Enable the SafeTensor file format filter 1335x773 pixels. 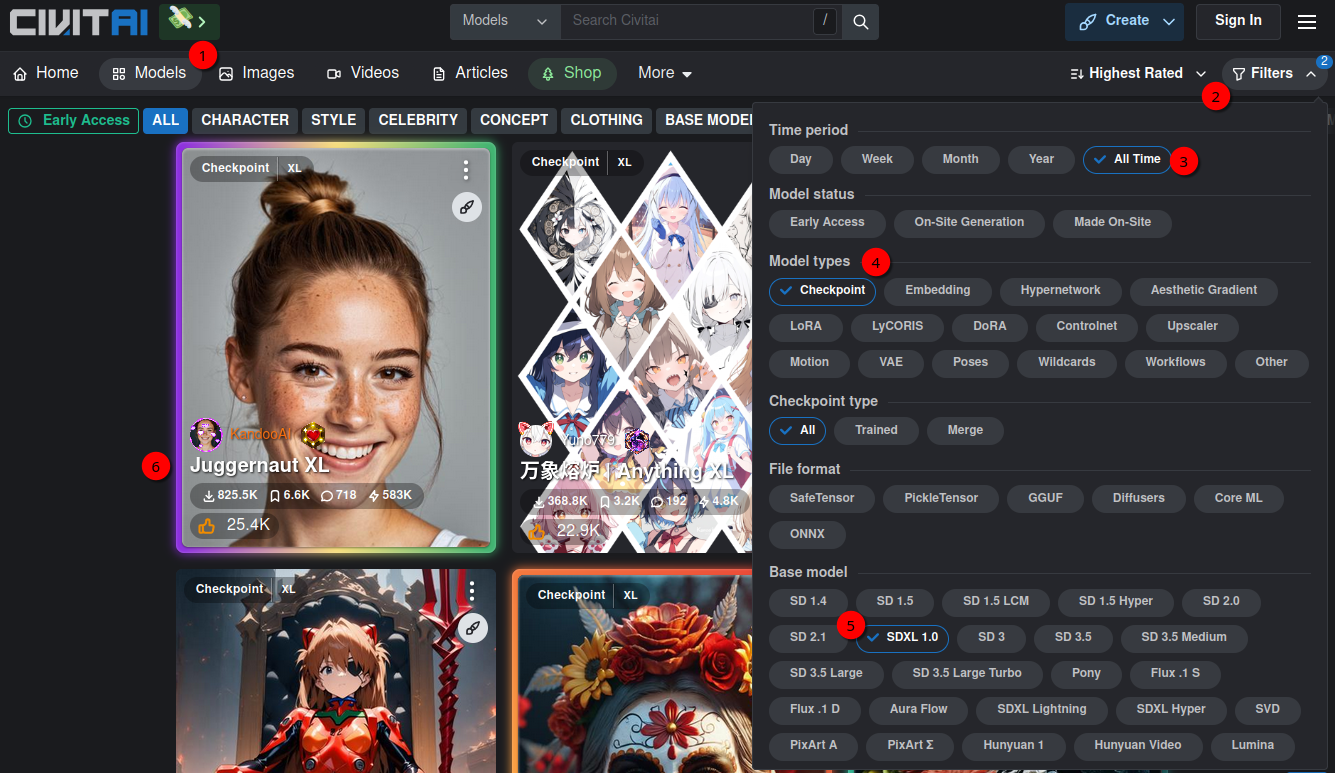(821, 498)
